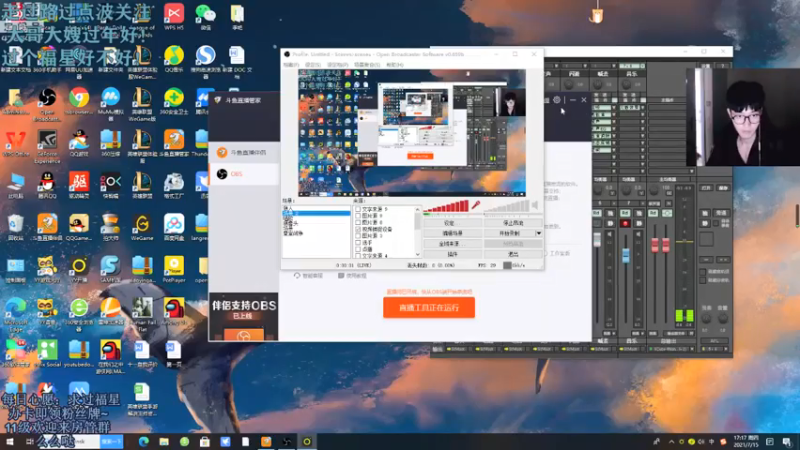Open the second menu in OBS menu bar

click(313, 65)
